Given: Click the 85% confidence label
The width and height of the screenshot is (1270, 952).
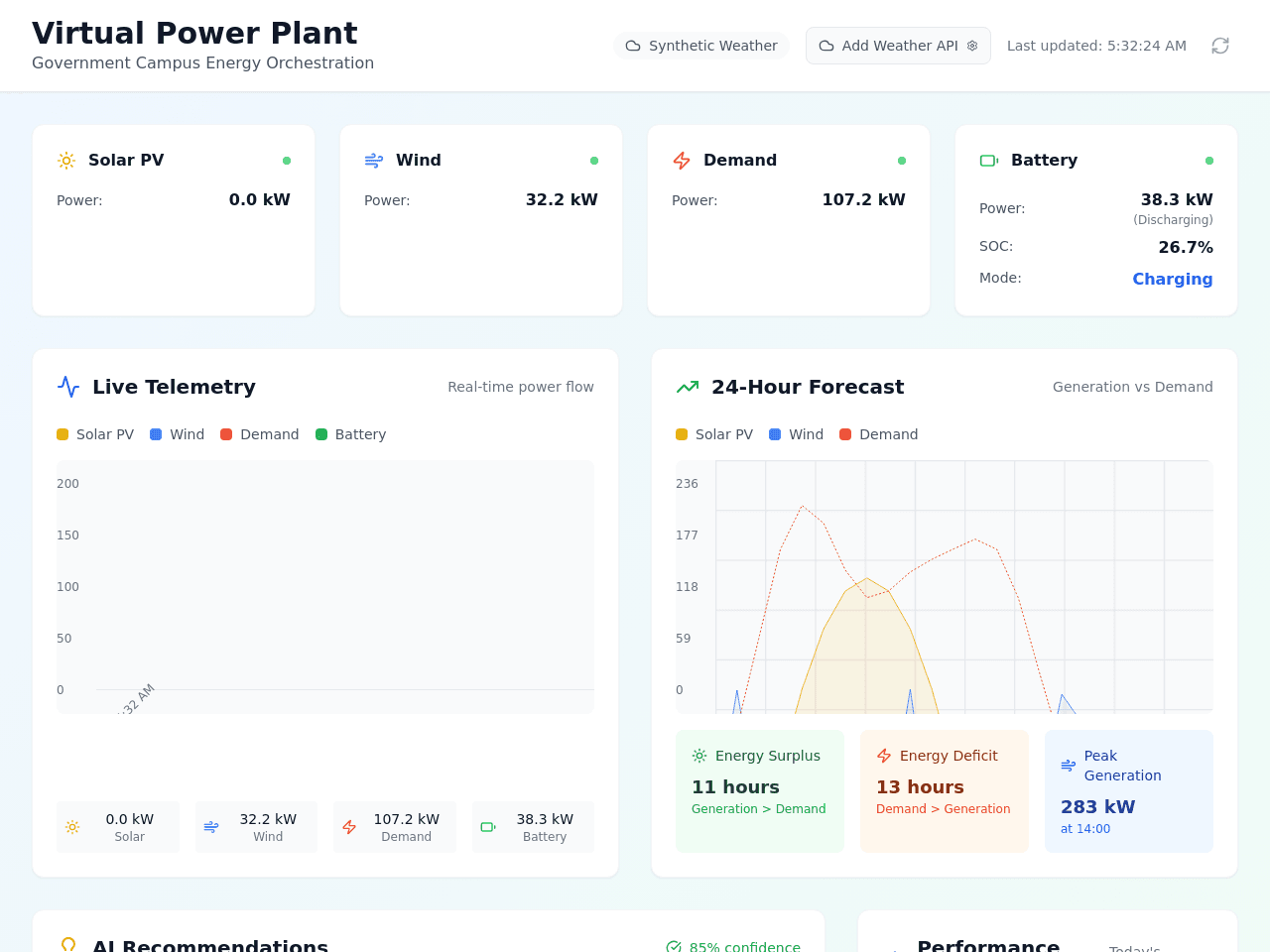Looking at the screenshot, I should [x=744, y=947].
